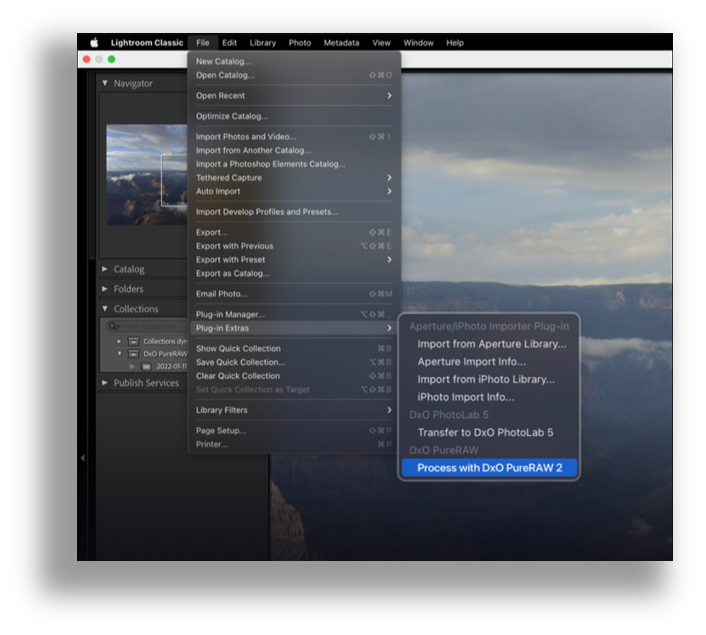Open the Lightroom Classic app menu
Image resolution: width=706 pixels, height=635 pixels.
point(147,43)
